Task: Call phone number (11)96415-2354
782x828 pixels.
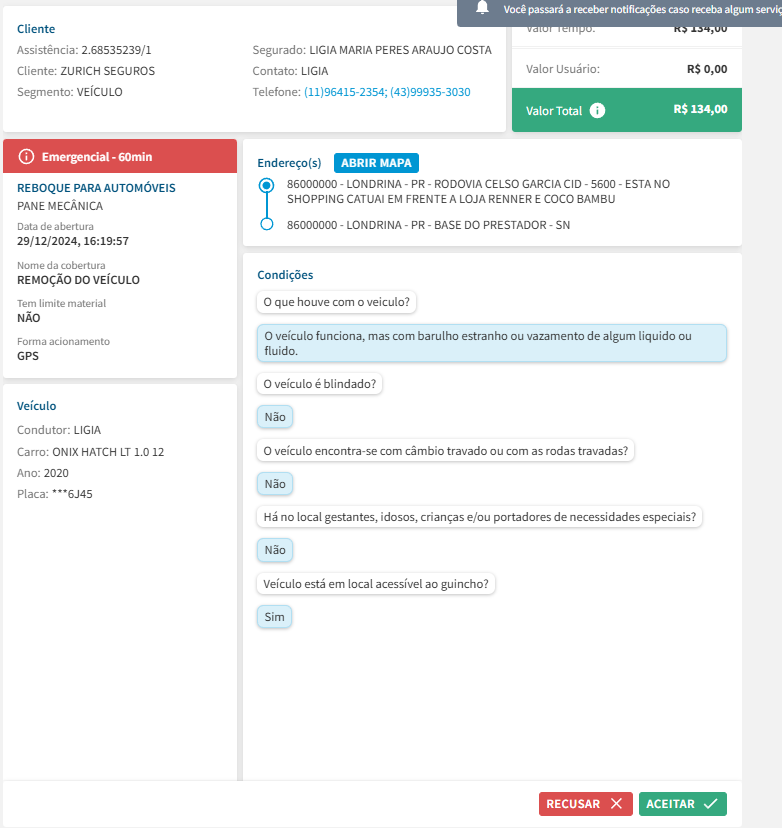Action: click(x=344, y=92)
